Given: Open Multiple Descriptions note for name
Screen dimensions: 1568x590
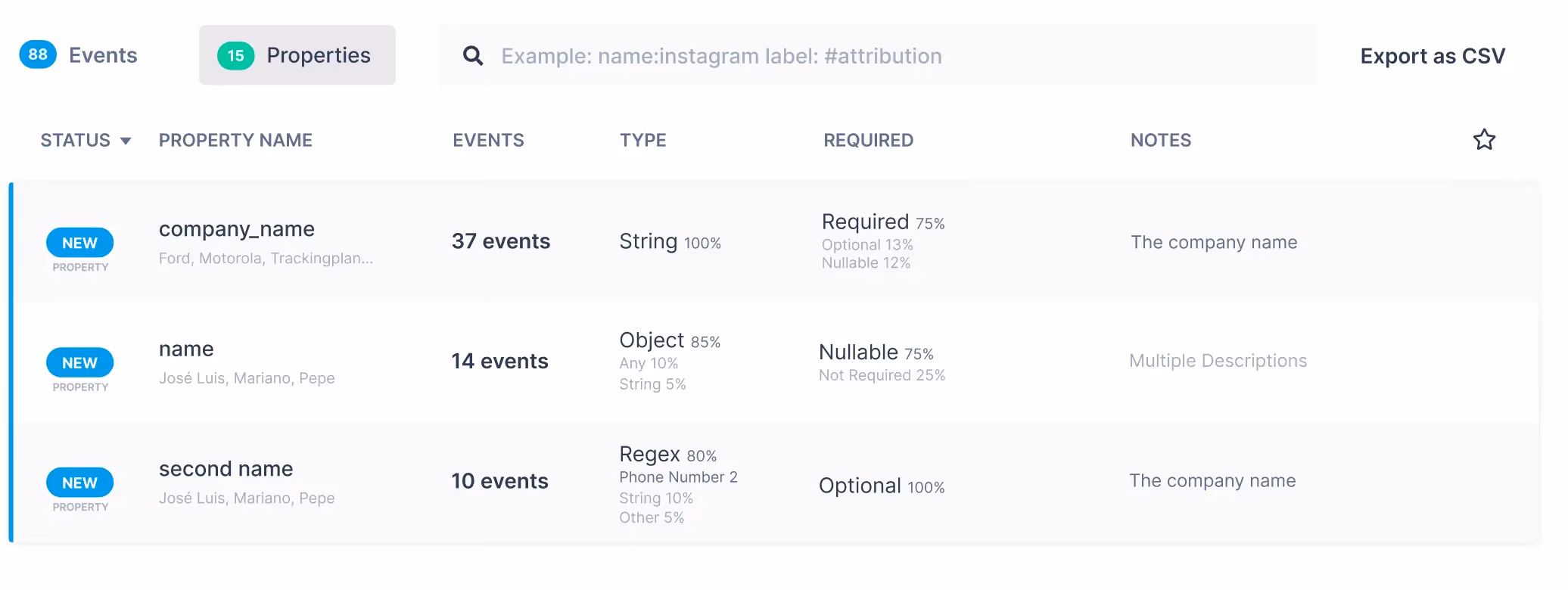Looking at the screenshot, I should pos(1218,361).
